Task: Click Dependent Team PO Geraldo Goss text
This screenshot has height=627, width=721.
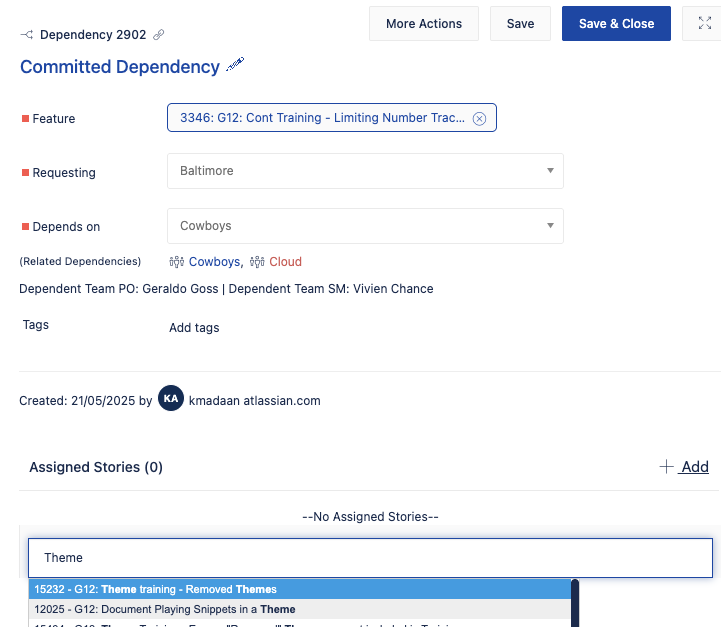Action: tap(119, 289)
